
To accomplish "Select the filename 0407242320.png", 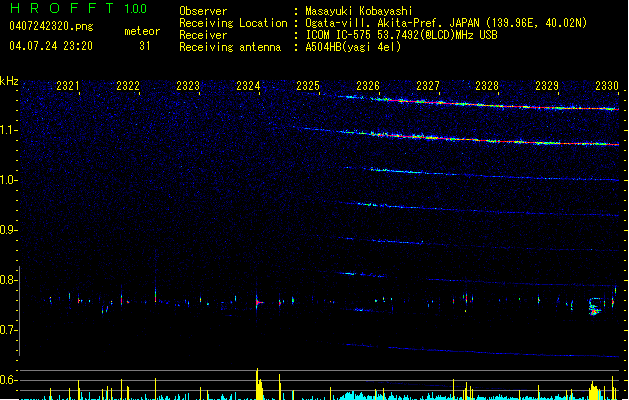I will 51,27.
